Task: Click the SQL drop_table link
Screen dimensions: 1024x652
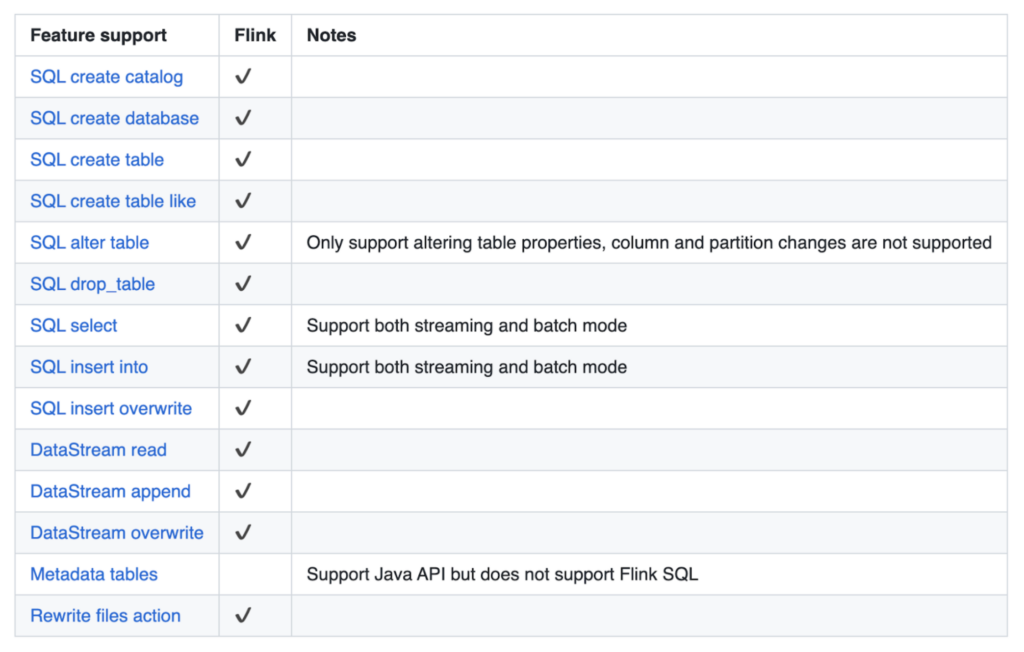Action: 92,284
